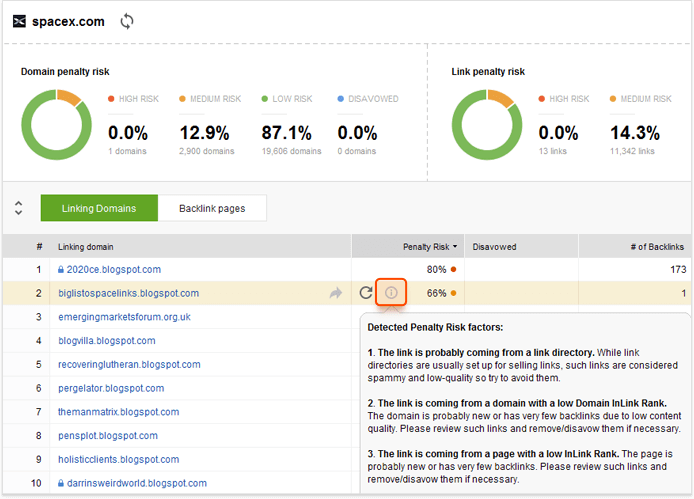The height and width of the screenshot is (499, 694).
Task: Switch to the Linking Domains tab
Action: pyautogui.click(x=99, y=208)
